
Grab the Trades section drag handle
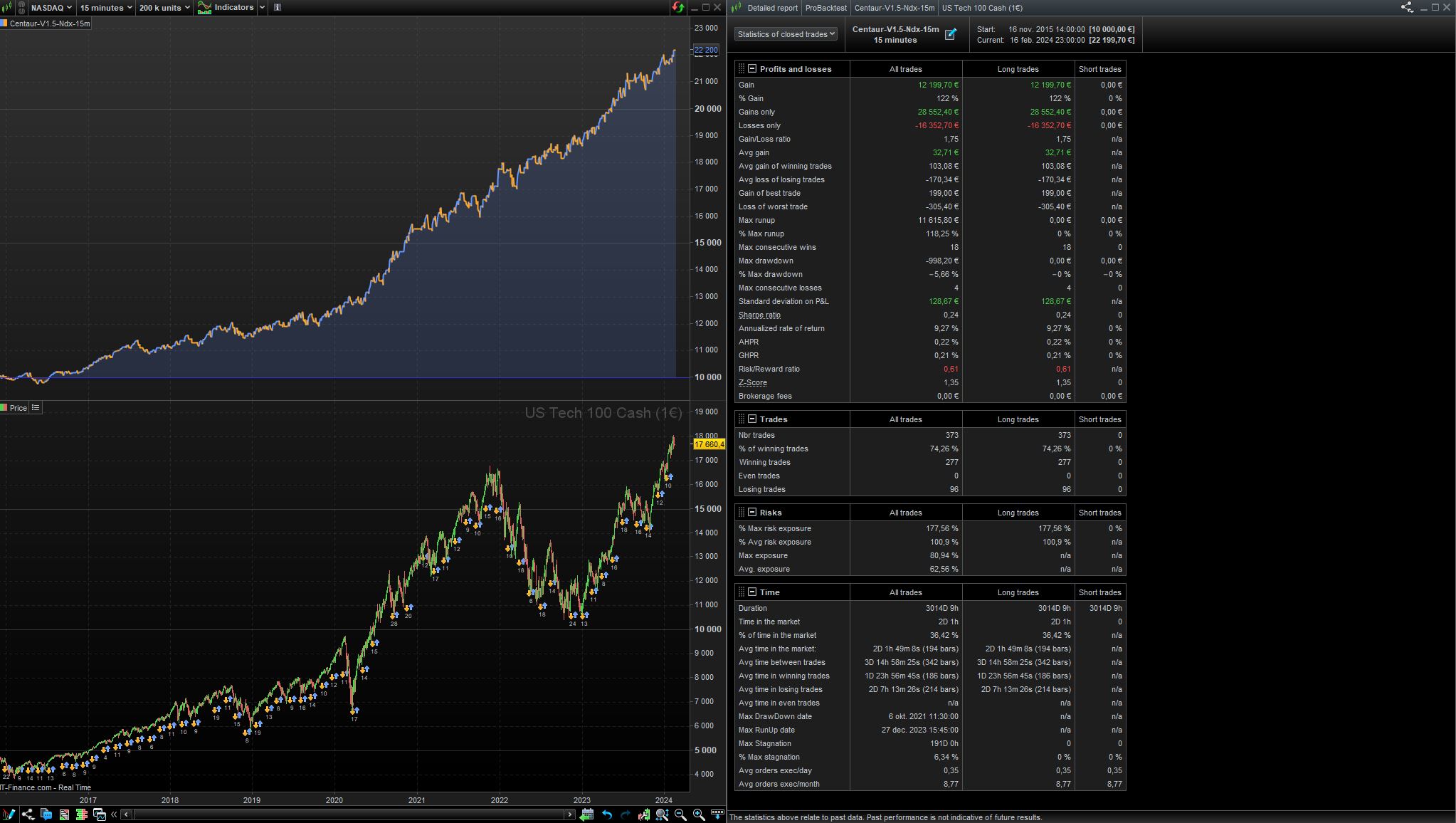(741, 419)
